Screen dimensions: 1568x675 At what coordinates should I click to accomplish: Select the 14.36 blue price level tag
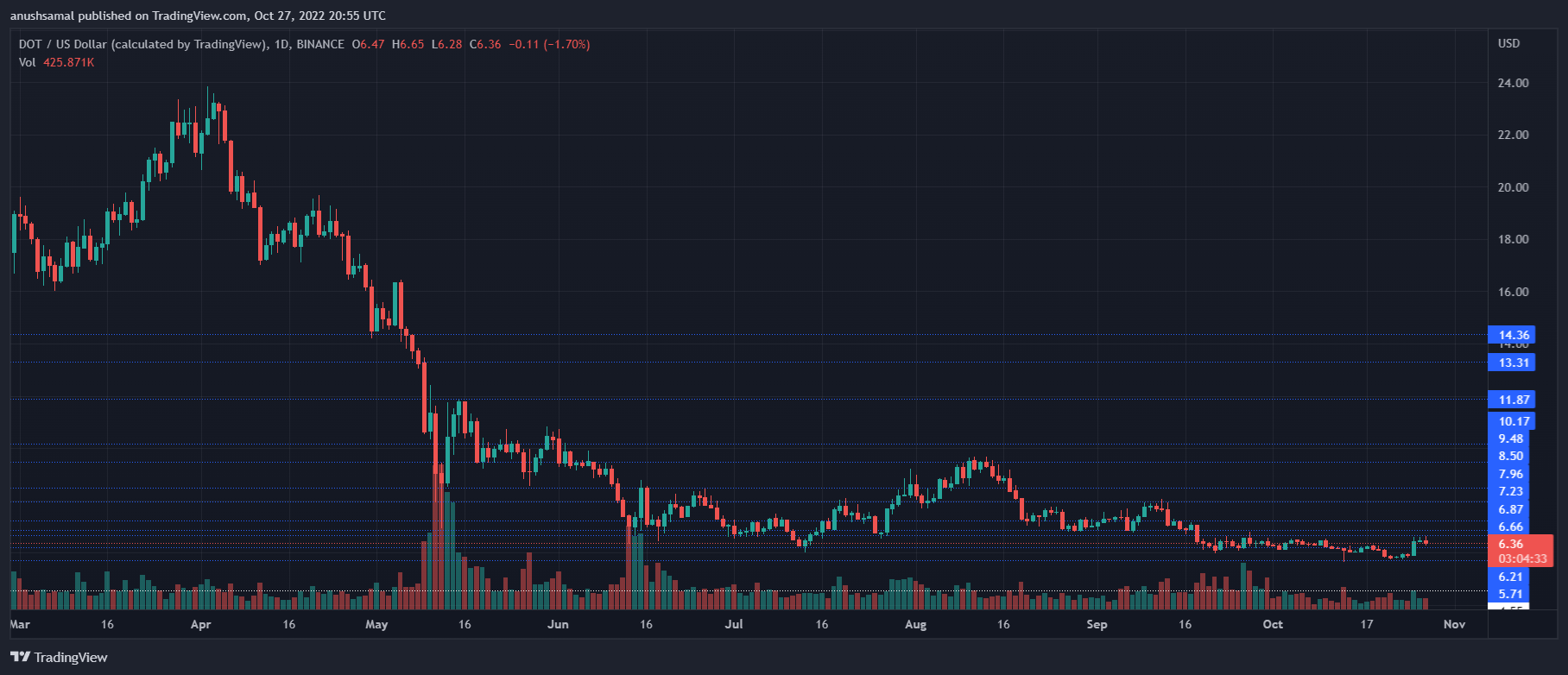point(1511,335)
